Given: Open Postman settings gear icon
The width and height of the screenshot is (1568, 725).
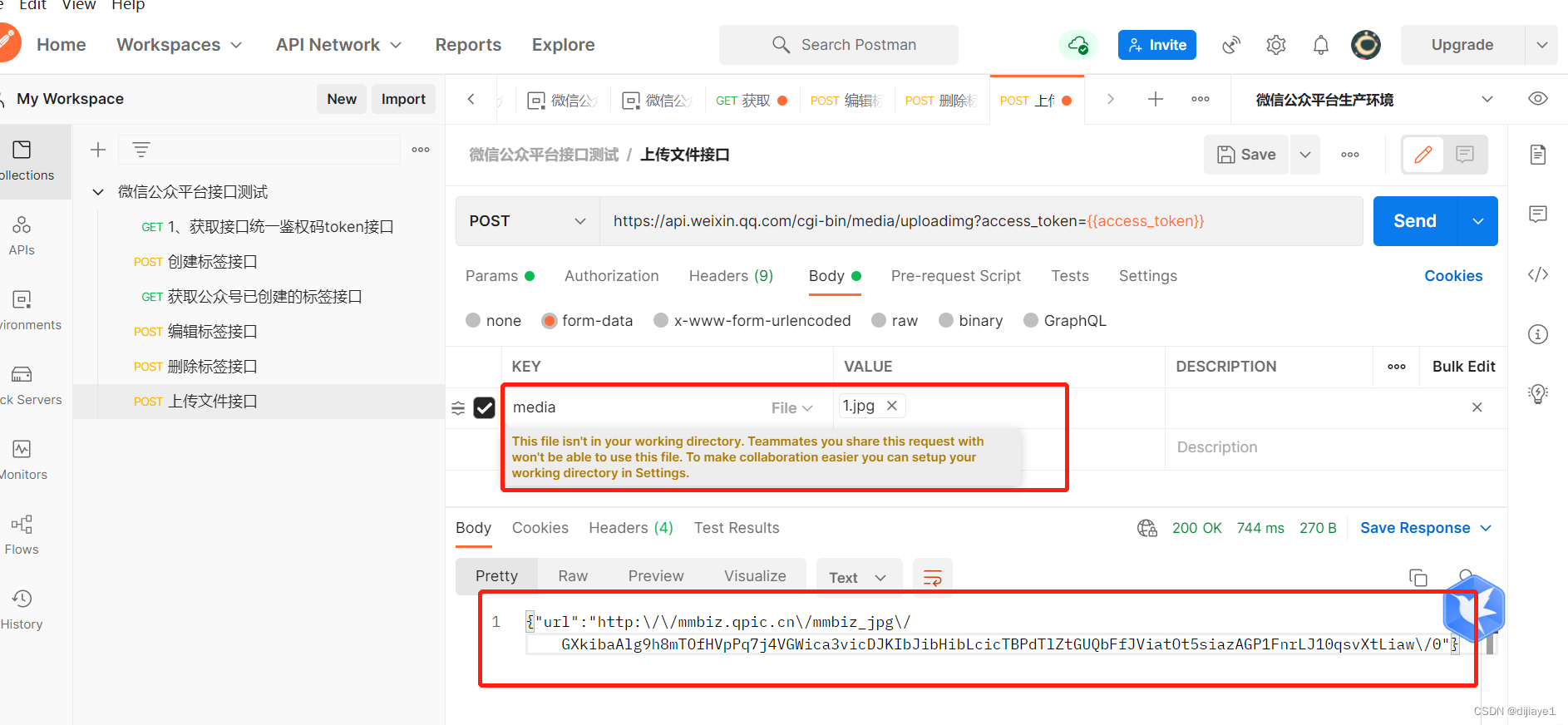Looking at the screenshot, I should (1276, 45).
